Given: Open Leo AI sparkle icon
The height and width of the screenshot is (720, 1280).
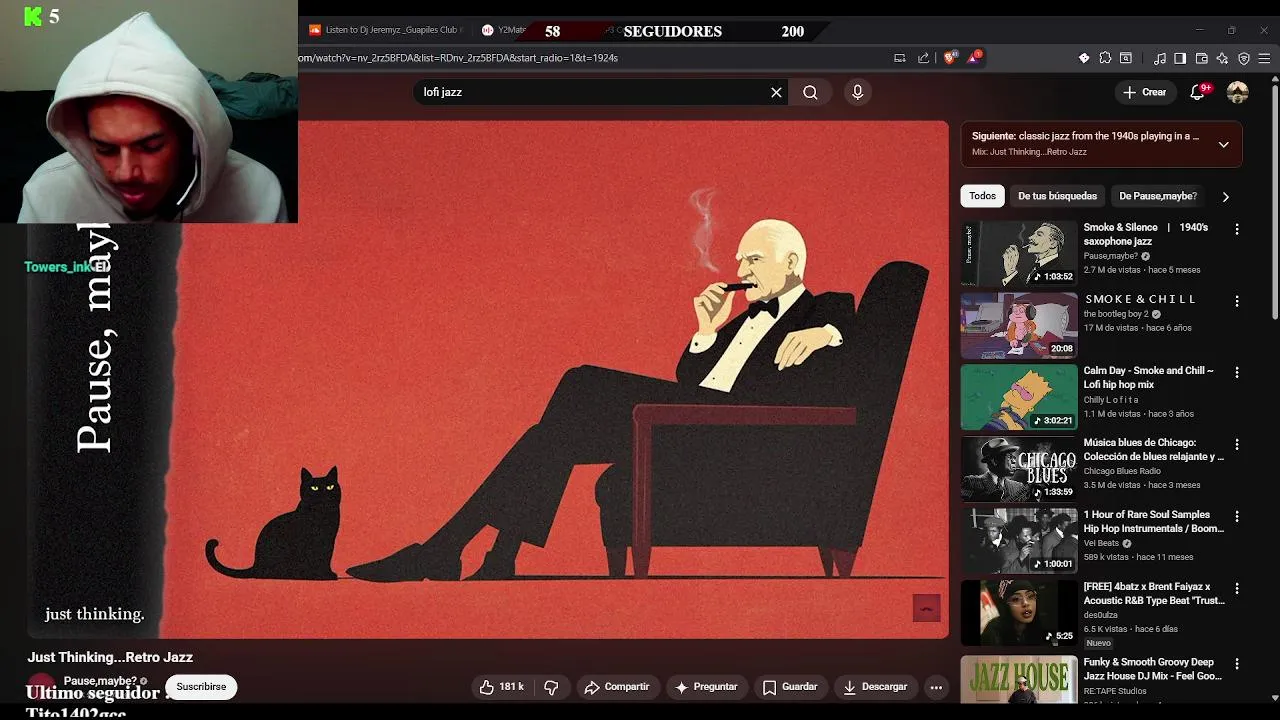Looking at the screenshot, I should 1222,58.
